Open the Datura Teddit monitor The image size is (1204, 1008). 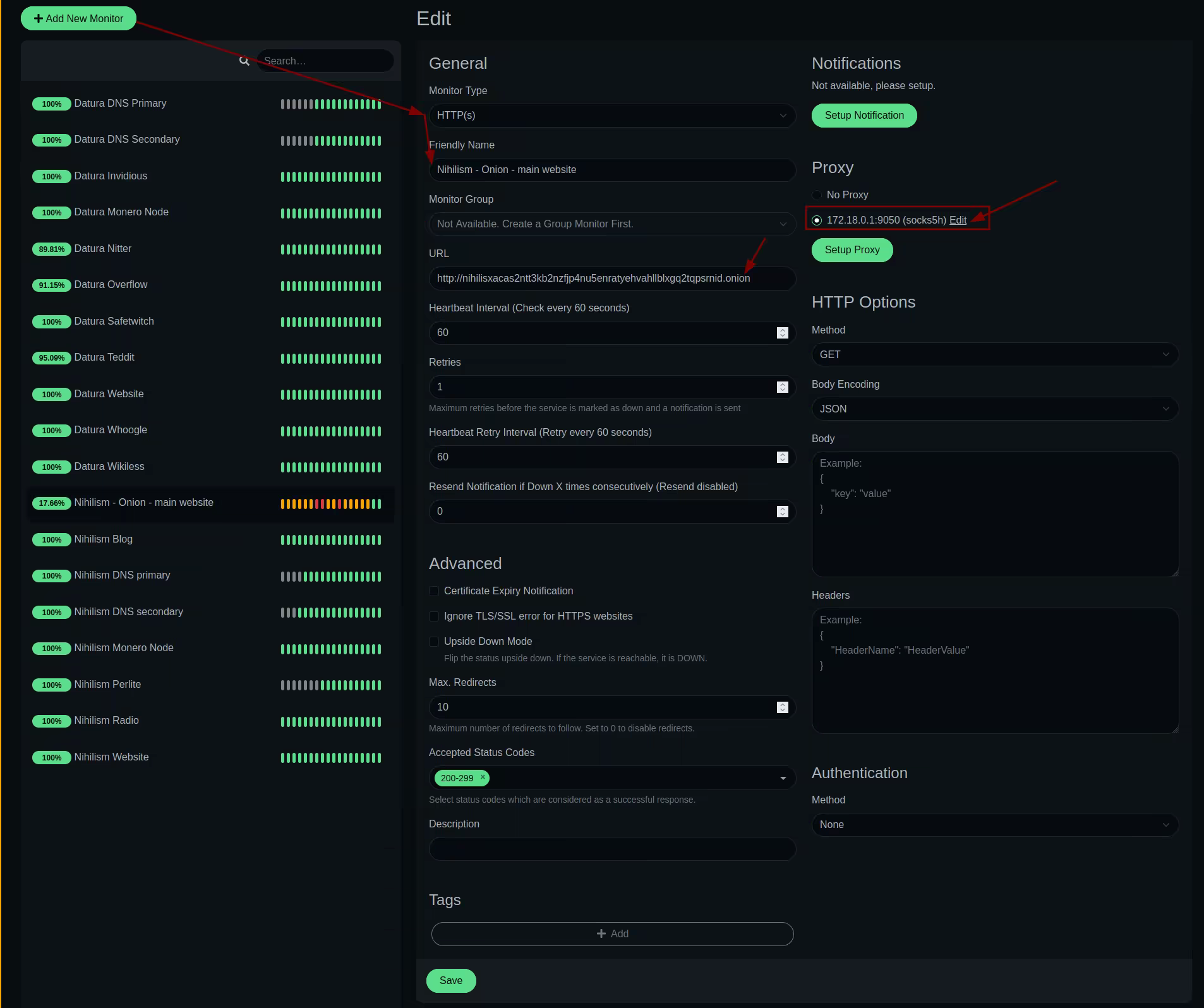coord(212,357)
